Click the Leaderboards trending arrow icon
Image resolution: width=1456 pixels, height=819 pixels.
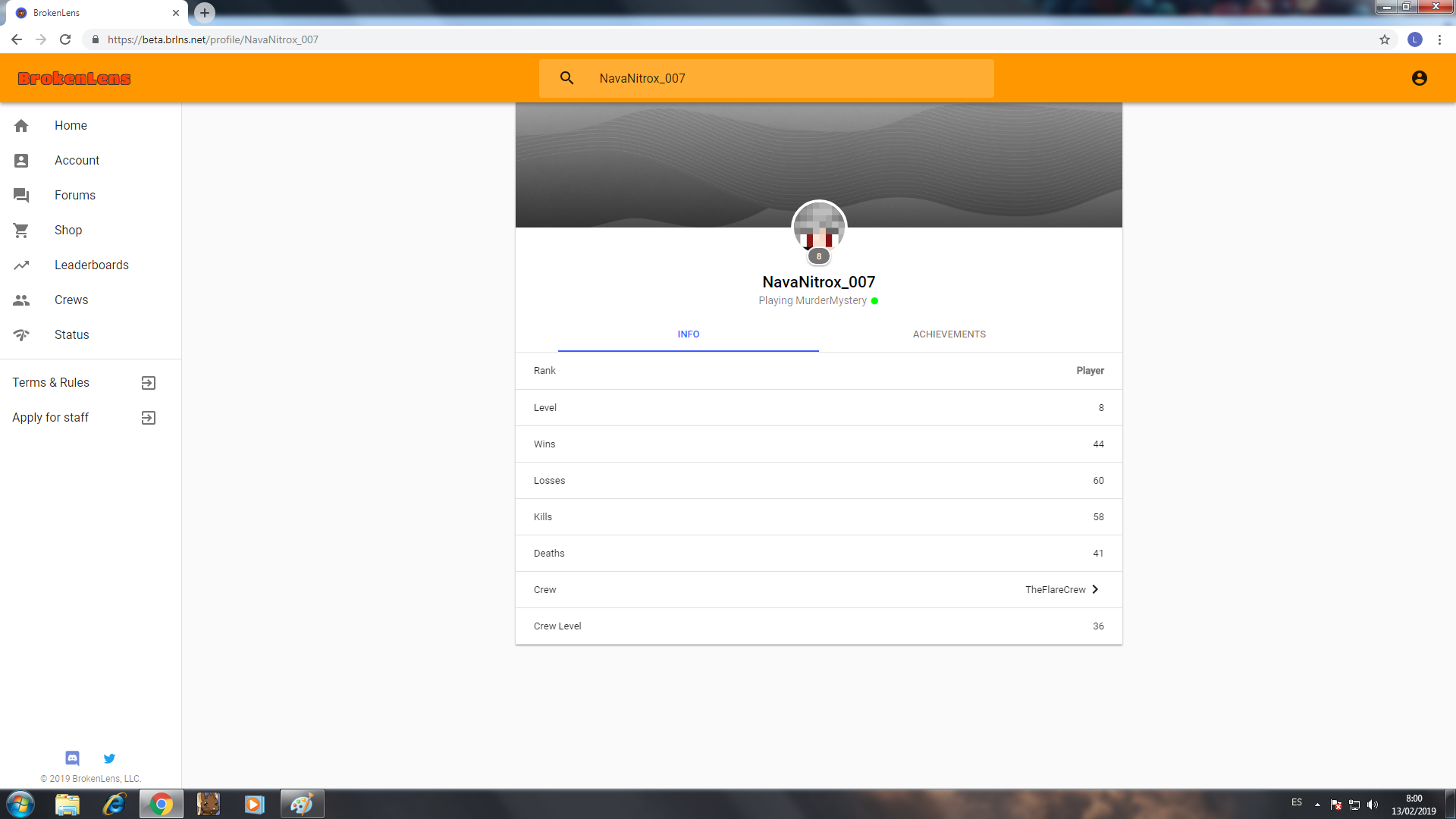(x=21, y=265)
